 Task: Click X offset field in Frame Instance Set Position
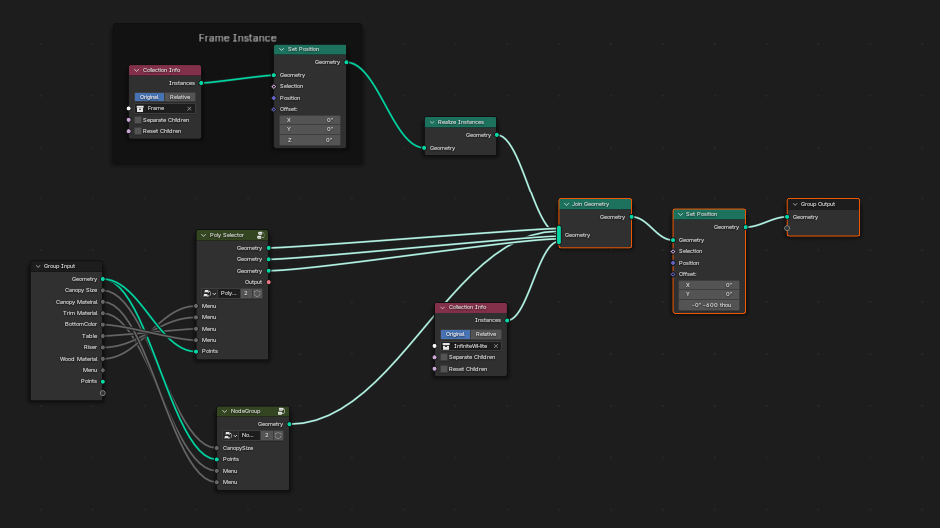pyautogui.click(x=310, y=120)
